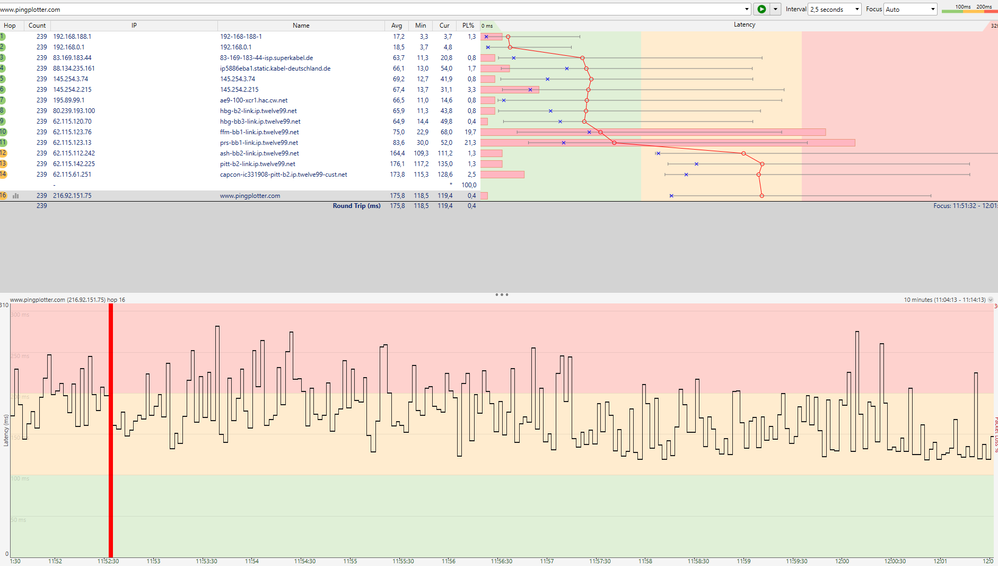Sort by the Hop column header
Viewport: 998px width, 566px height.
[10, 25]
